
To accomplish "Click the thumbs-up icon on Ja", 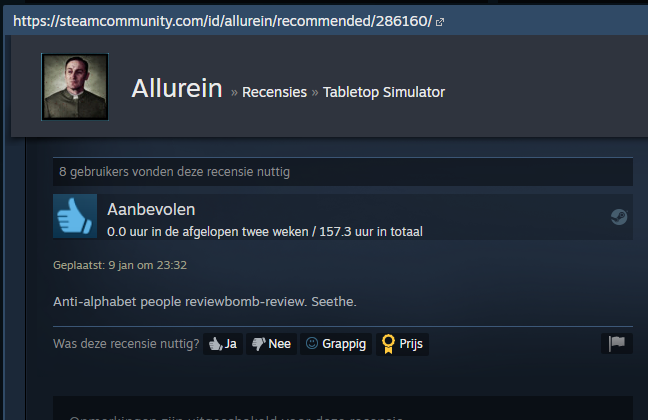I will [215, 344].
